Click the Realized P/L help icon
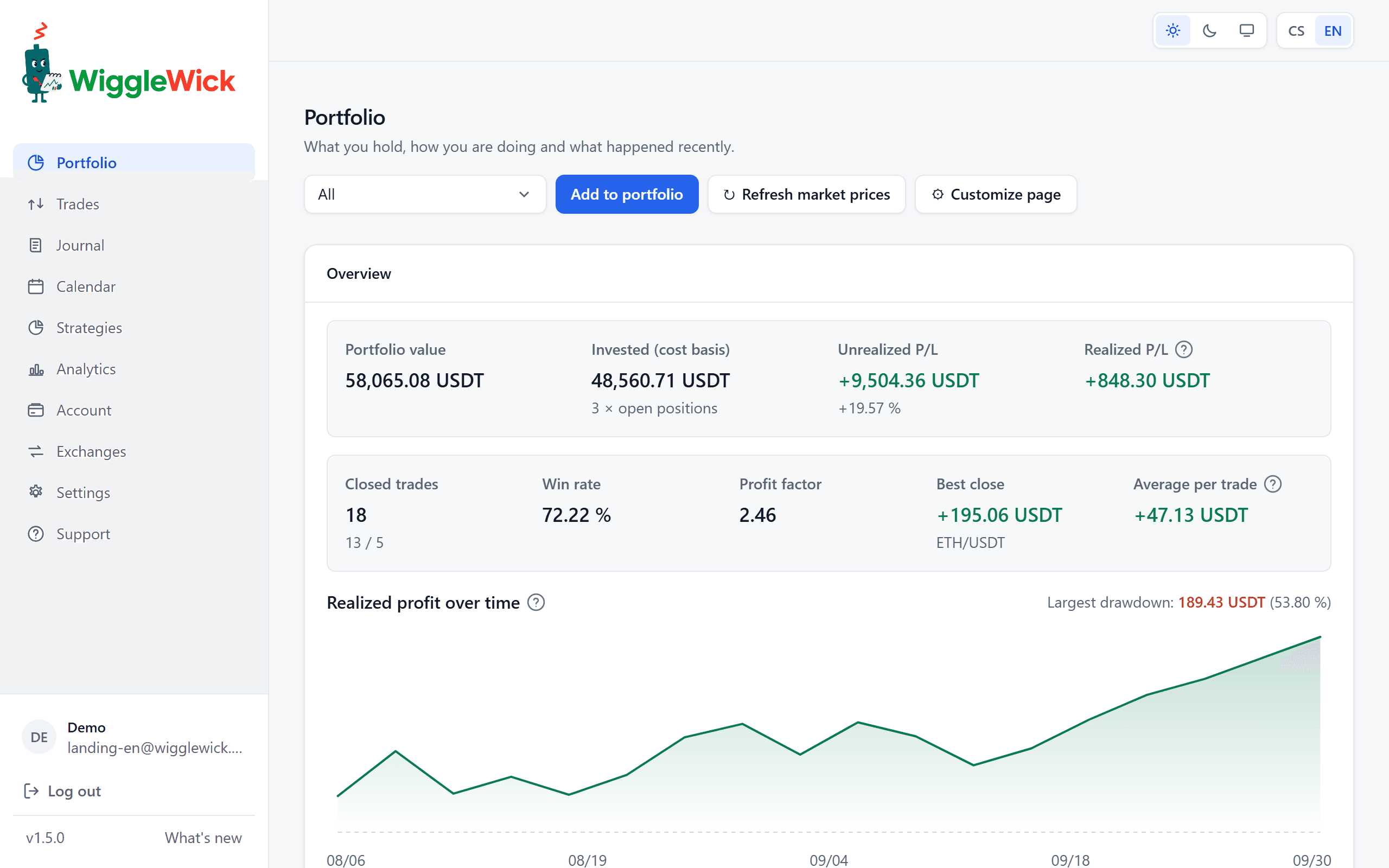 coord(1183,349)
